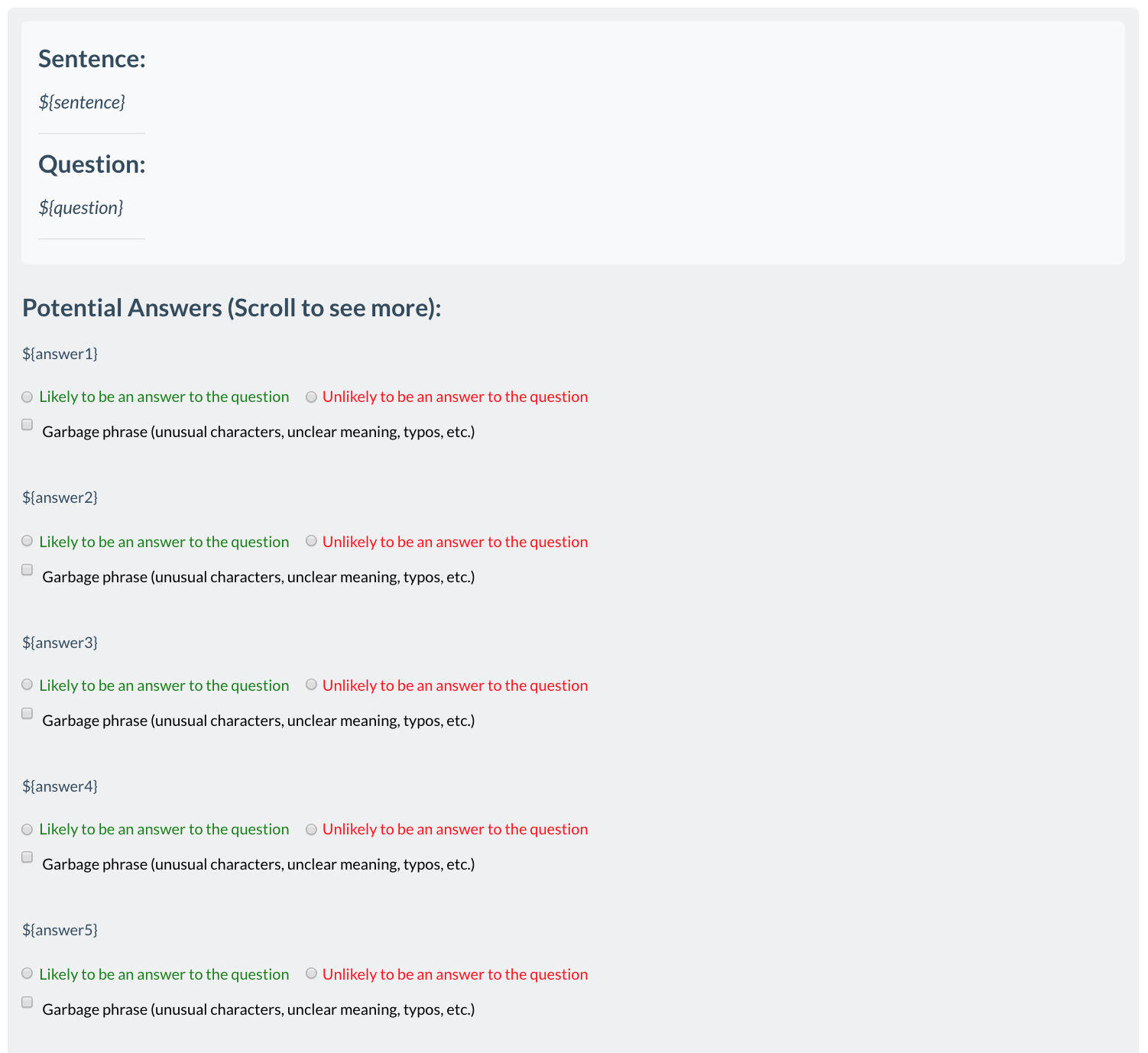Click the 'Potential Answers' heading
Screen dimensions: 1148x1053
click(x=232, y=308)
